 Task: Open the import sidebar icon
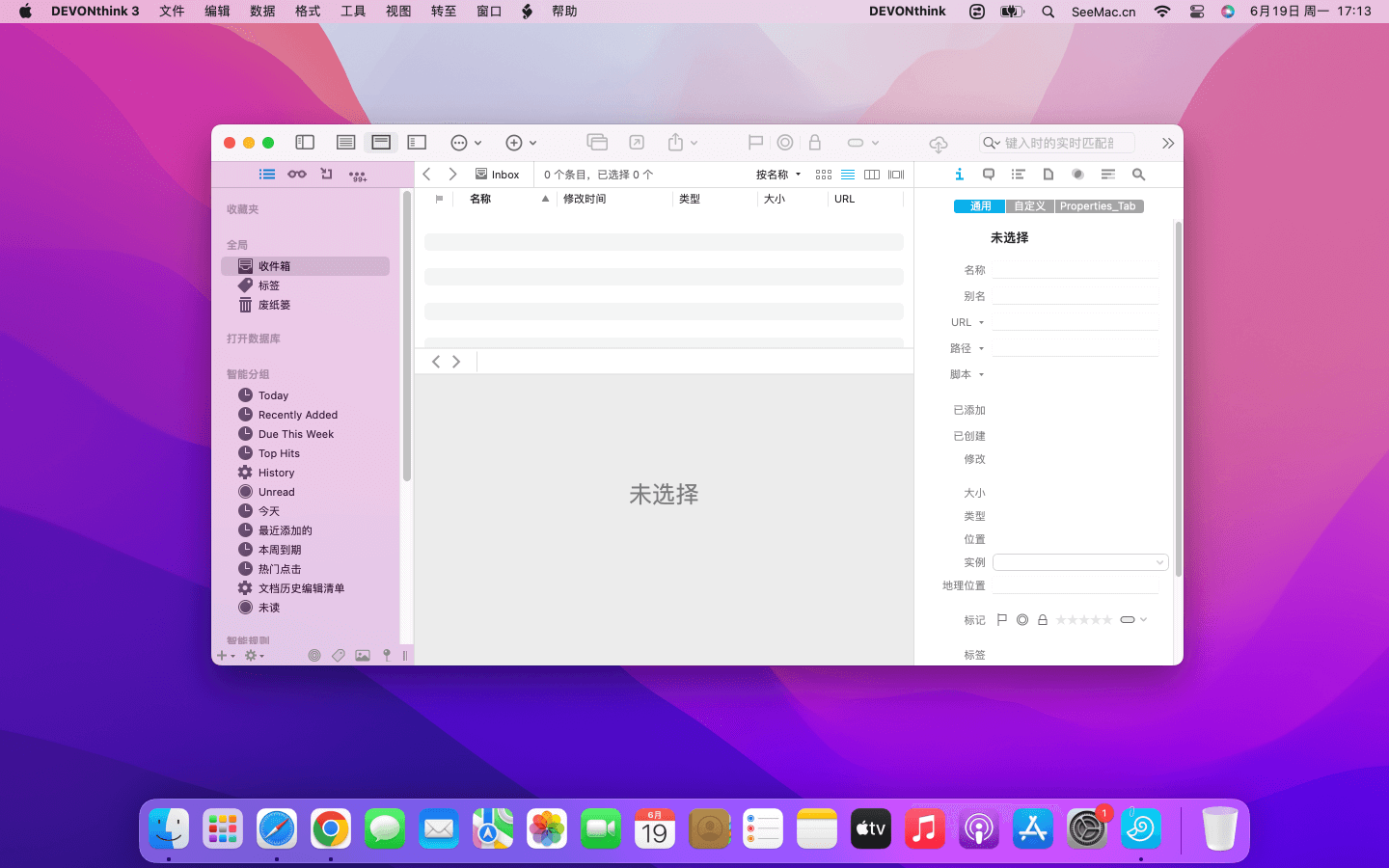pyautogui.click(x=327, y=175)
